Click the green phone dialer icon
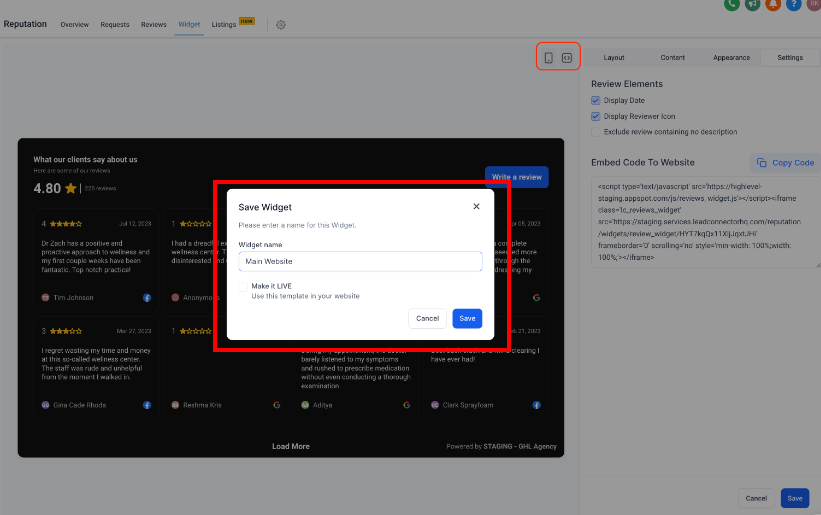Screen dimensions: 821x515 pos(731,4)
